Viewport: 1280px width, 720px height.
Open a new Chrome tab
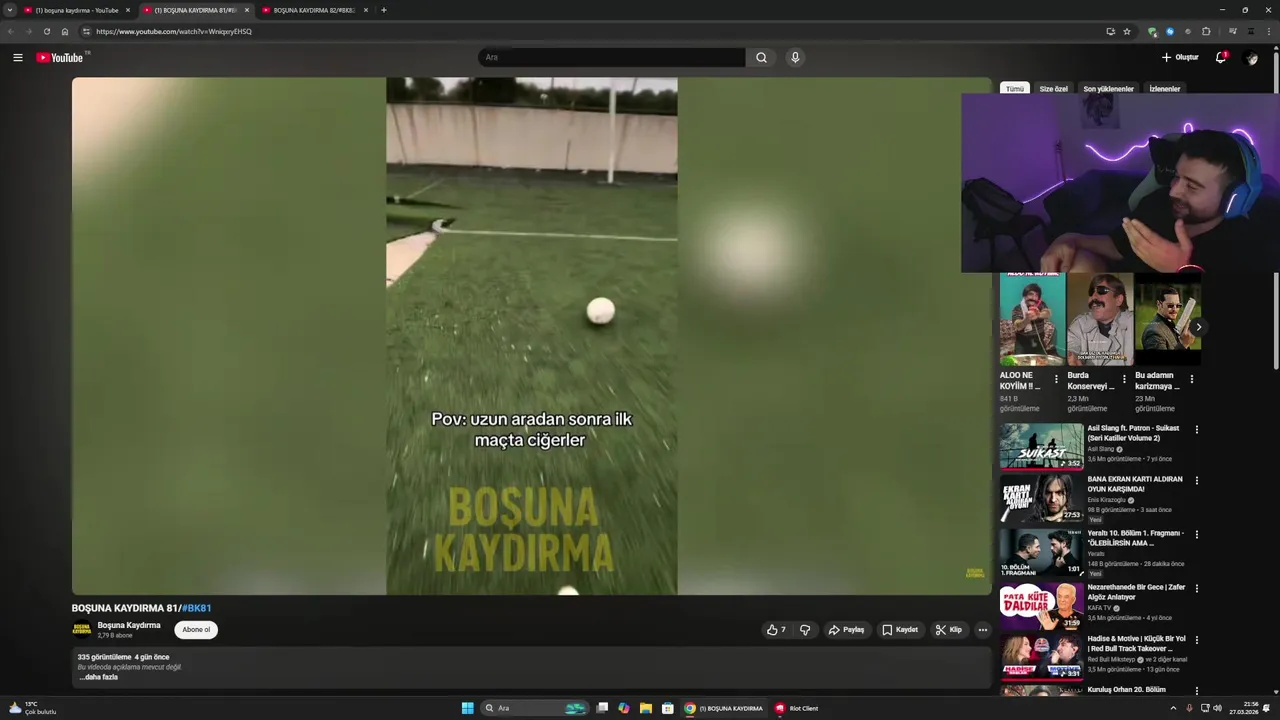point(384,10)
